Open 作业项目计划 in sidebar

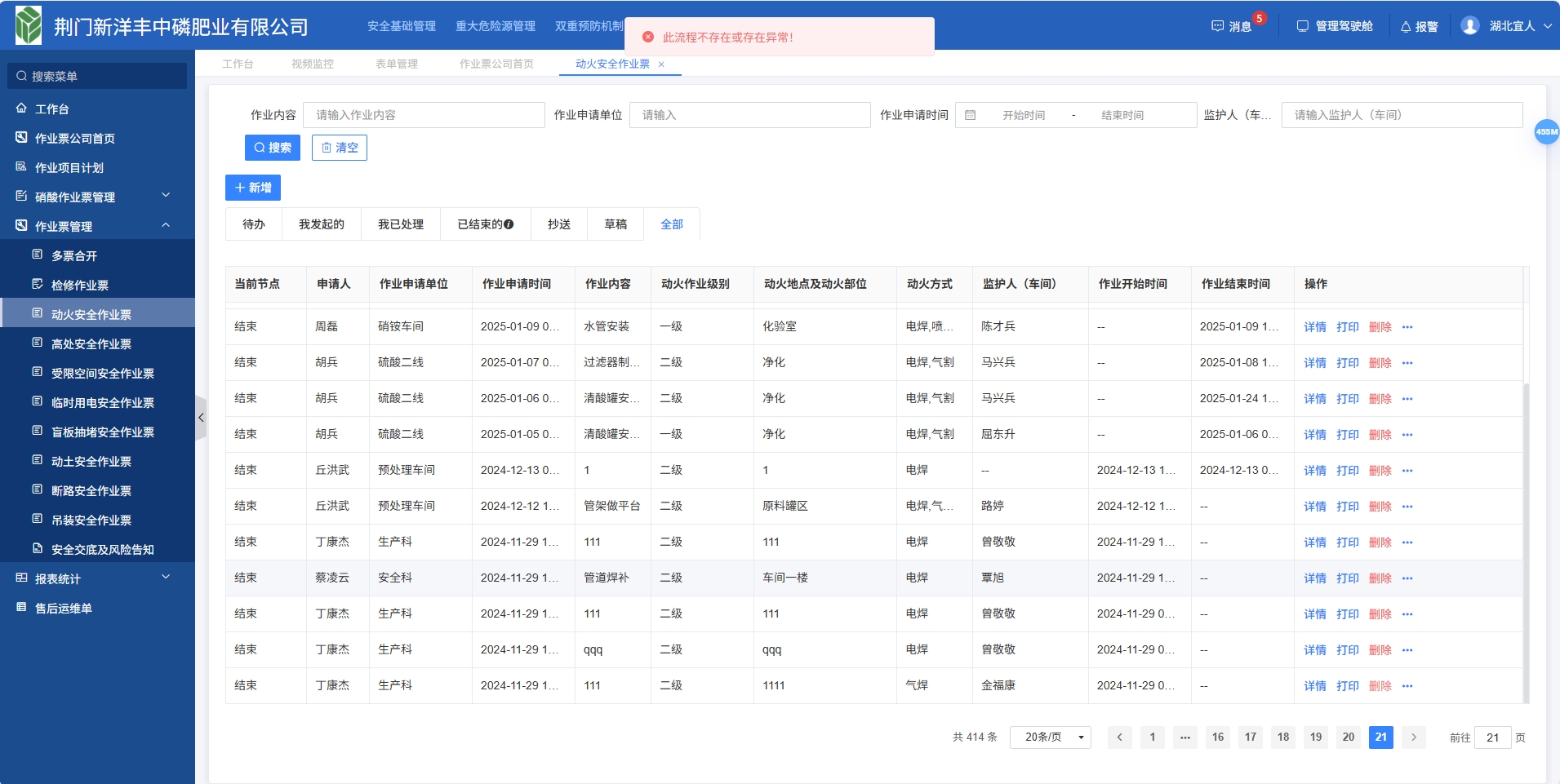97,167
